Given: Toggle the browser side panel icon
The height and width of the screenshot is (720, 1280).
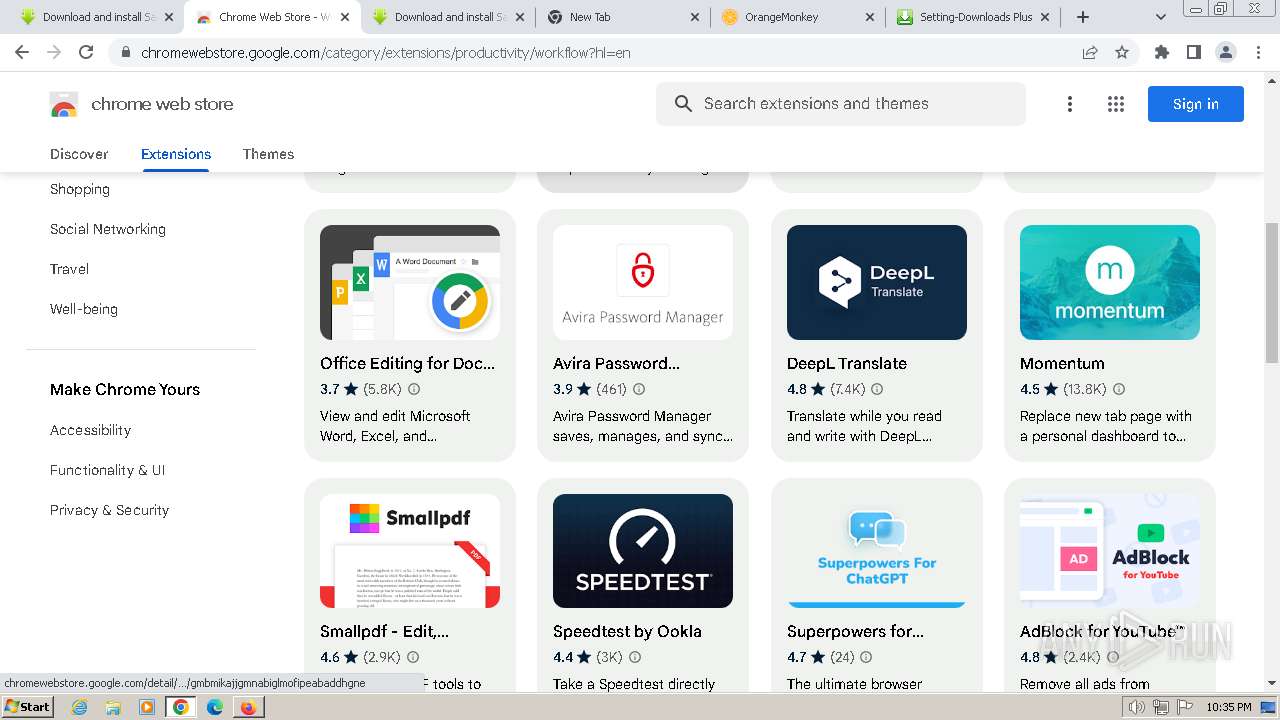Looking at the screenshot, I should (1193, 52).
